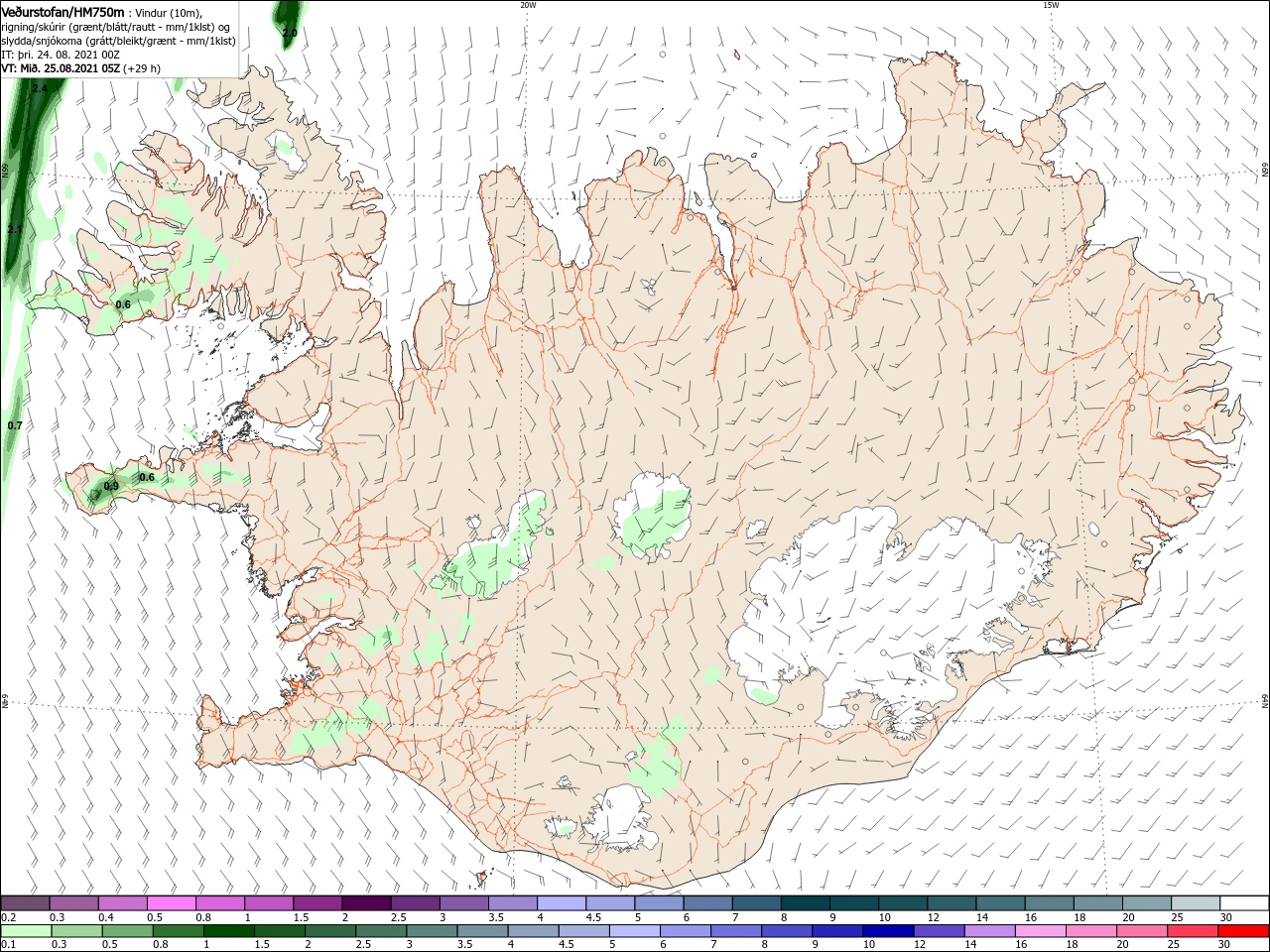The height and width of the screenshot is (952, 1270).
Task: Click the '15W' longitude label
Action: (x=1051, y=4)
